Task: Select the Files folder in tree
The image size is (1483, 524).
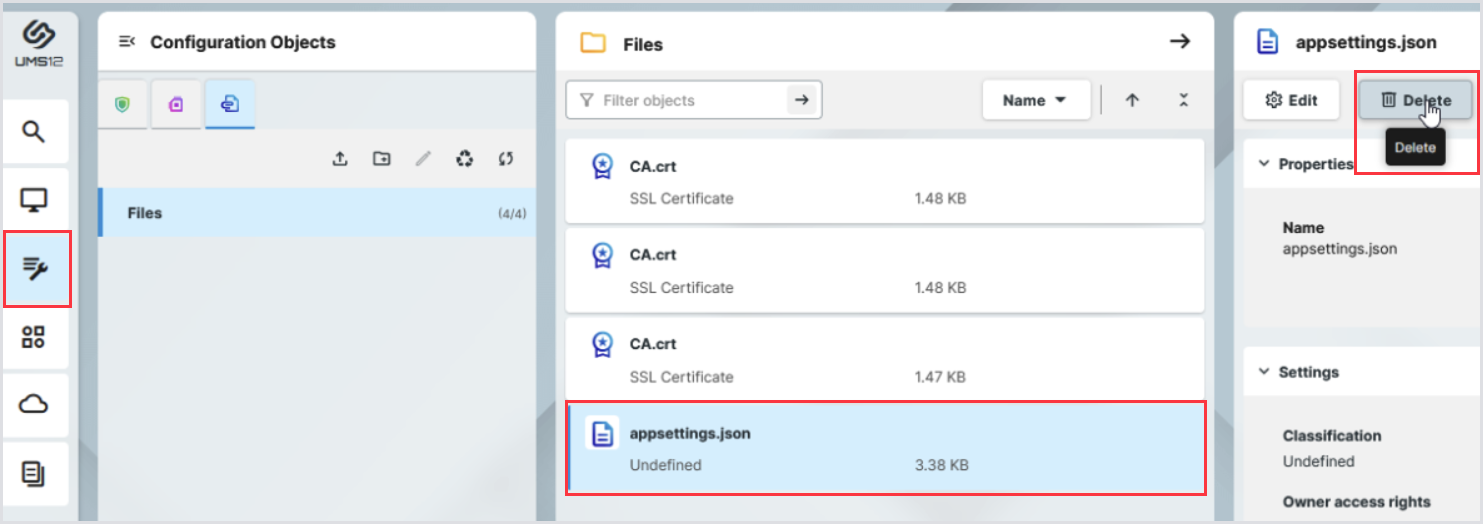Action: click(145, 213)
